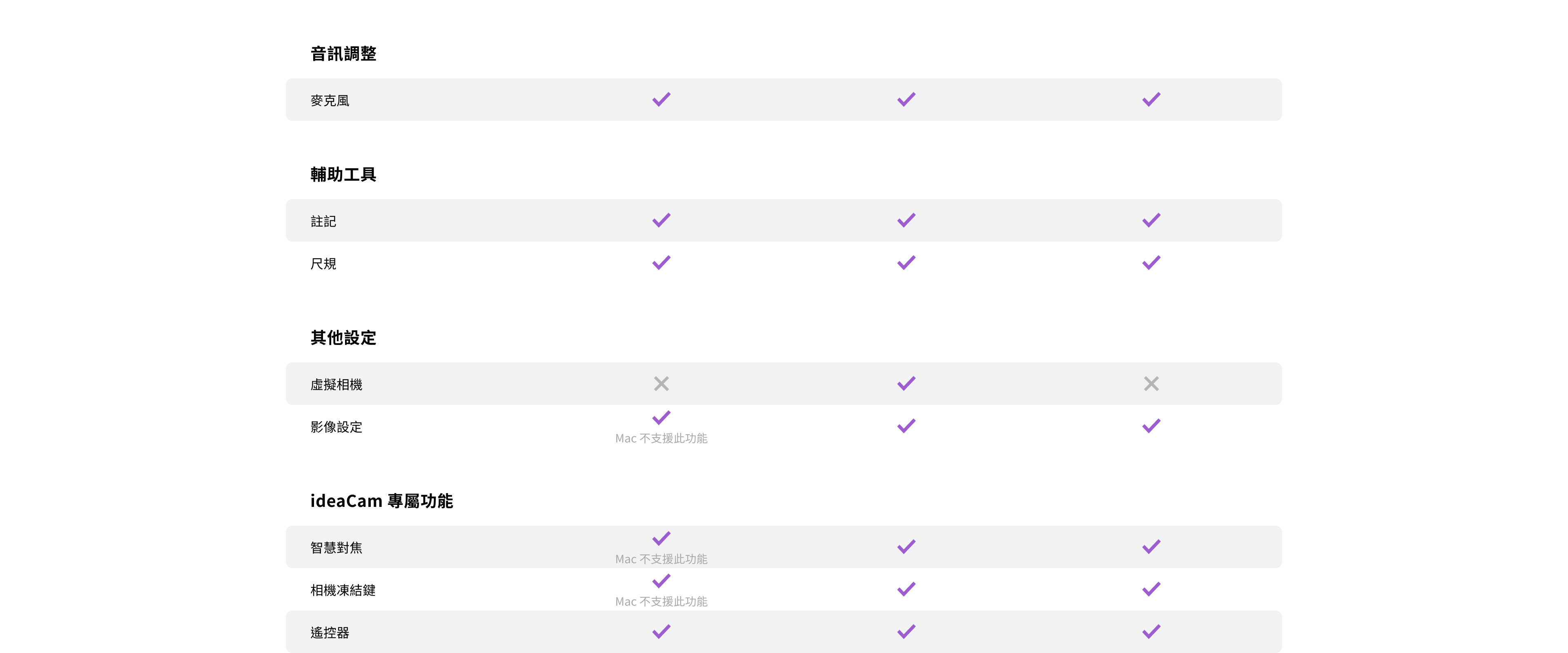Image resolution: width=1568 pixels, height=653 pixels.
Task: Click the ideaCam 專屬功能 heading
Action: click(x=382, y=501)
